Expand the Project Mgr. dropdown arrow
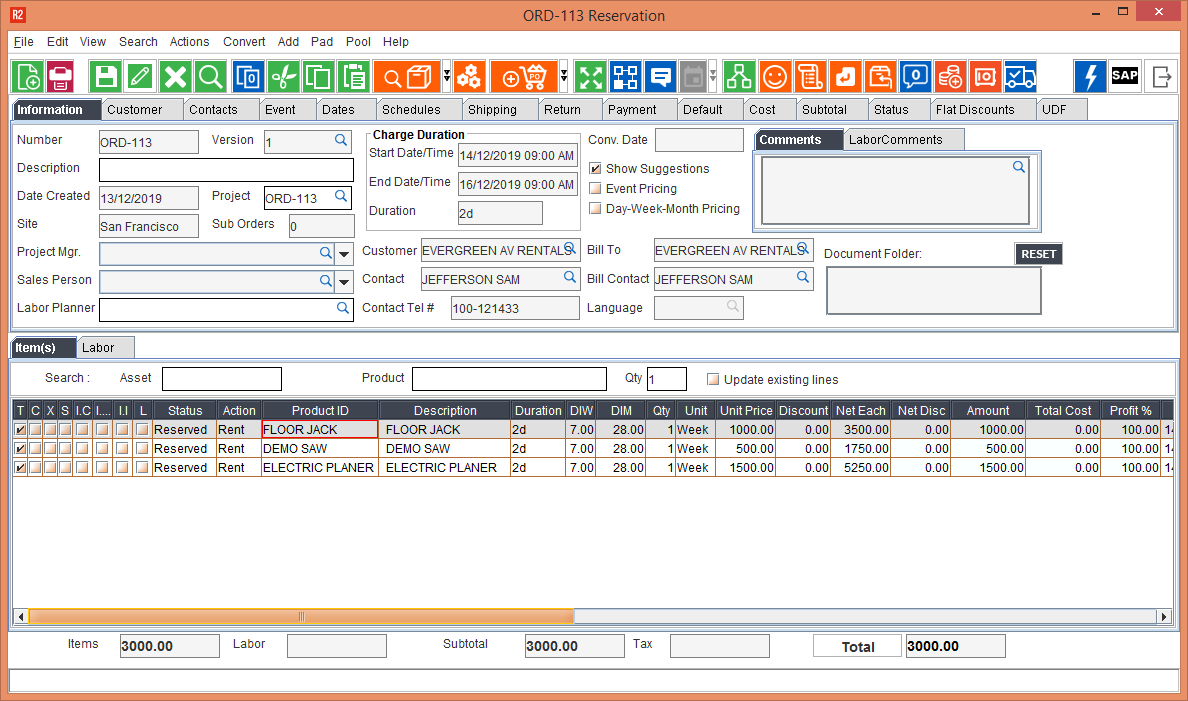This screenshot has height=701, width=1188. click(x=345, y=254)
